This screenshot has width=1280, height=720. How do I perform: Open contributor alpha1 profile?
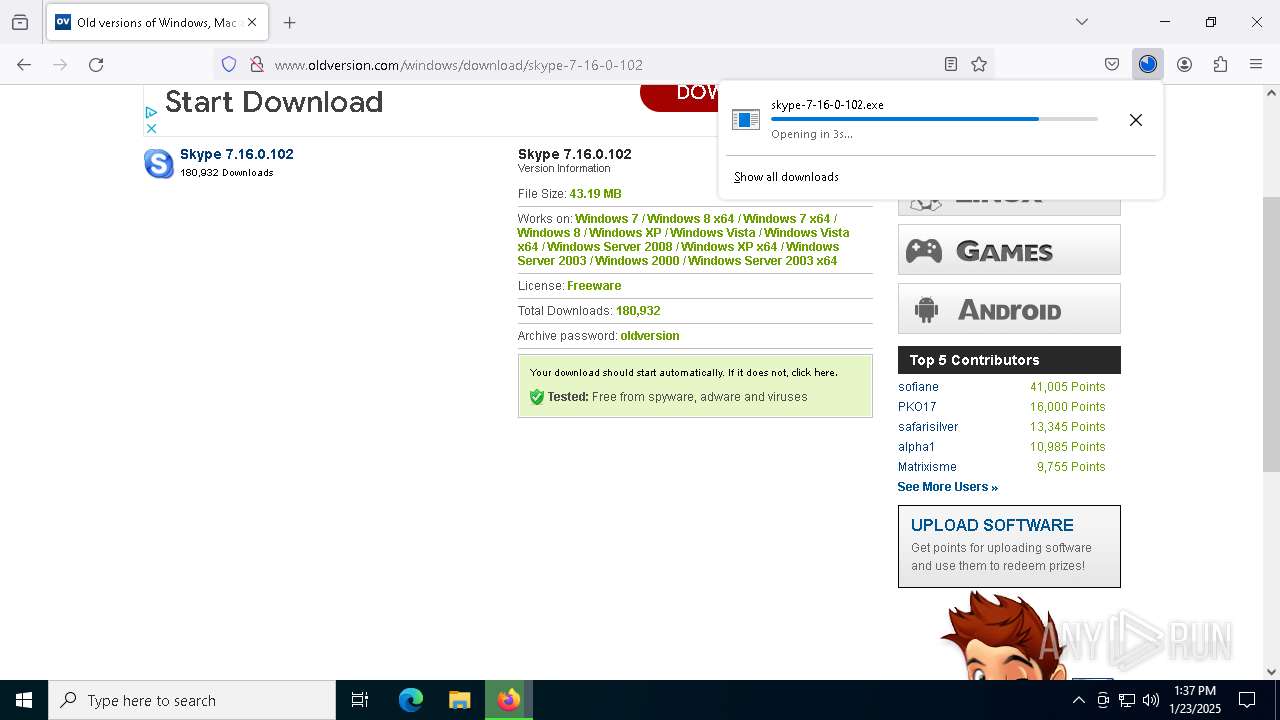pos(916,447)
